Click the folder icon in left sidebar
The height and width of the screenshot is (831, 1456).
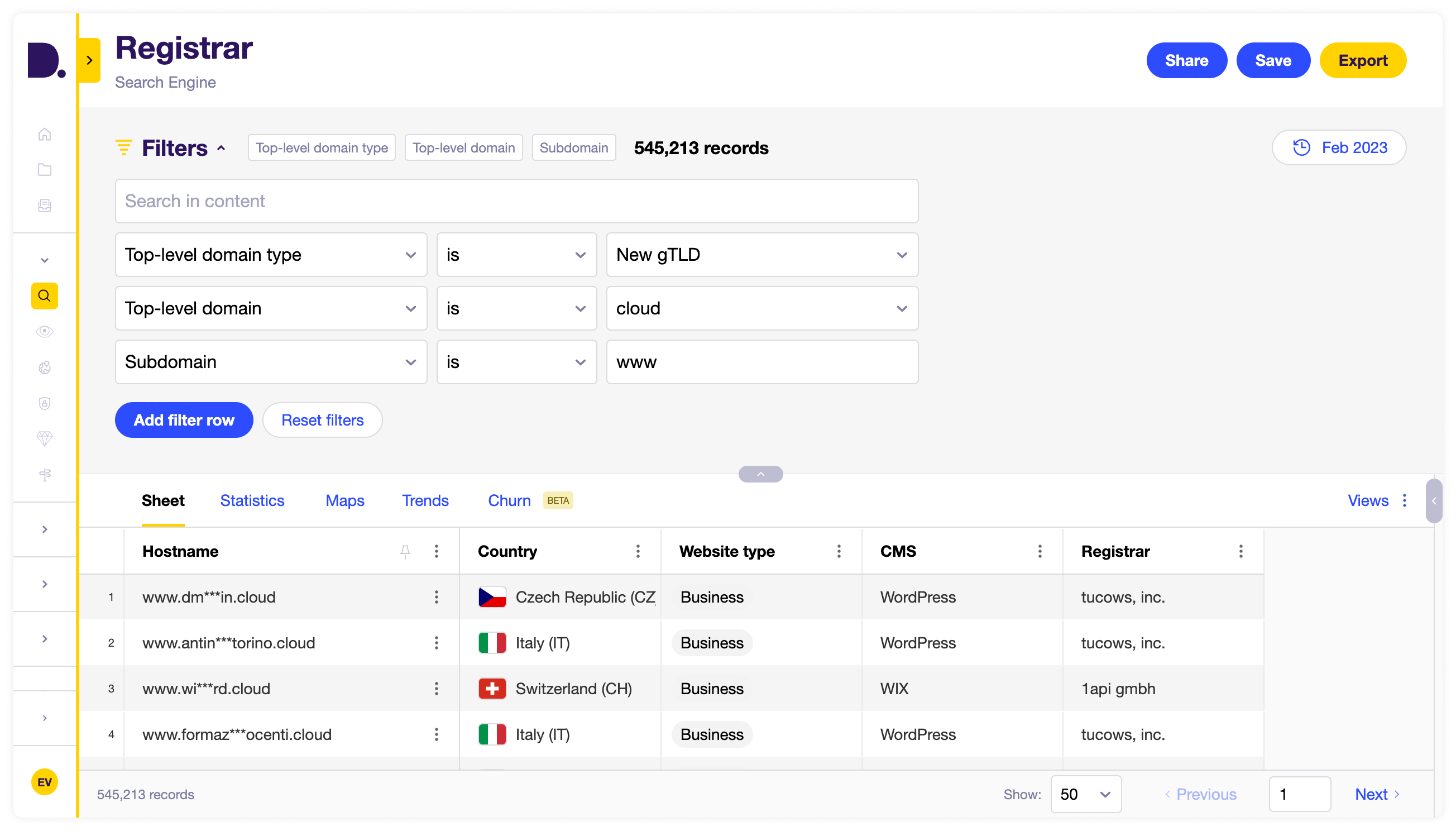45,170
